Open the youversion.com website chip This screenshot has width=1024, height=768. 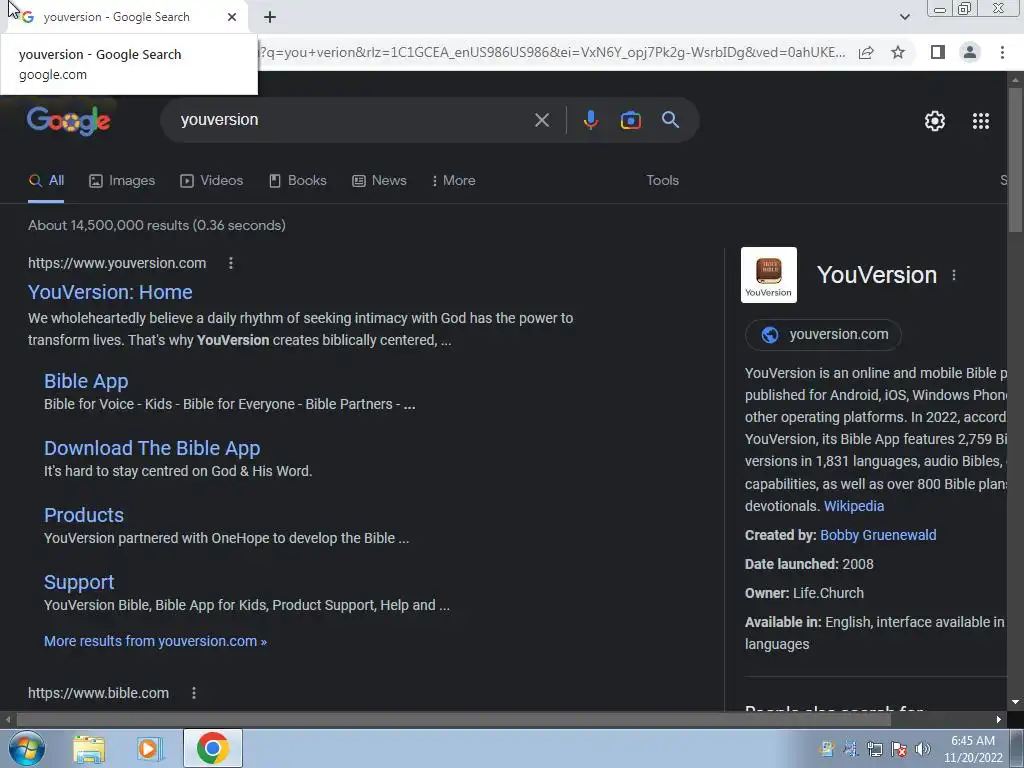click(824, 335)
